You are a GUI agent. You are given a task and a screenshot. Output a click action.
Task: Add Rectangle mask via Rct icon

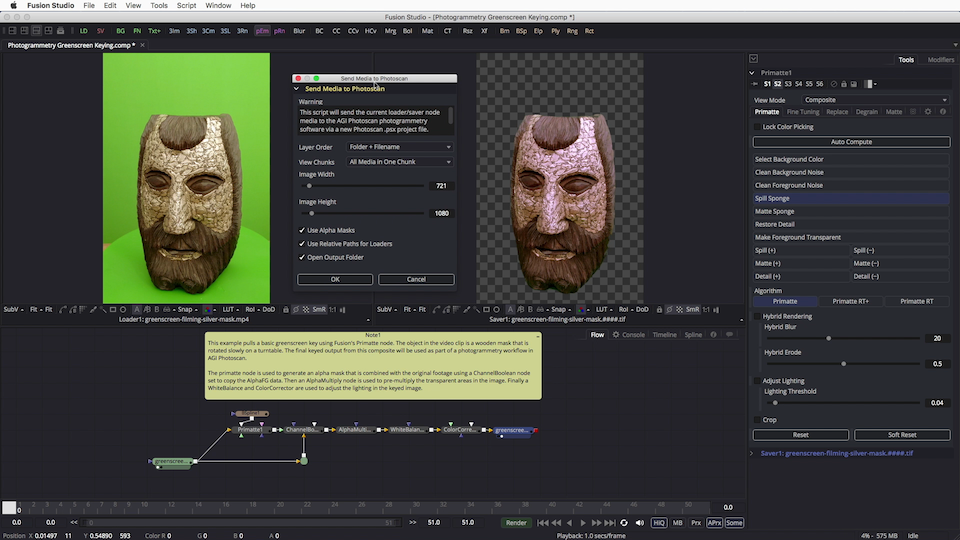point(589,31)
